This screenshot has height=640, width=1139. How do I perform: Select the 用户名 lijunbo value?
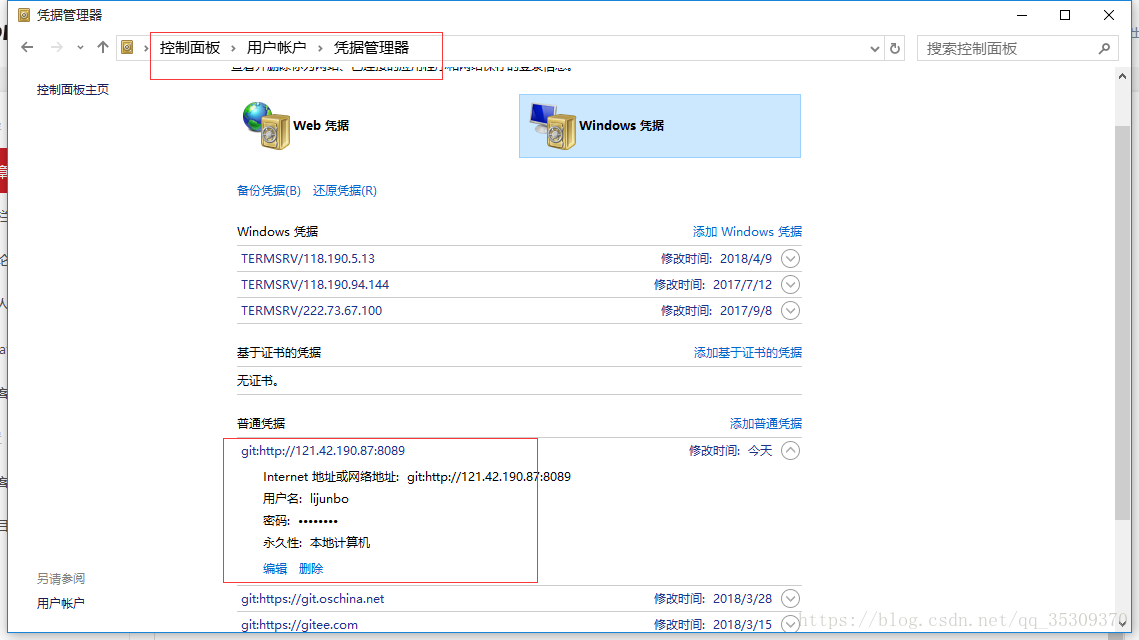[x=329, y=499]
